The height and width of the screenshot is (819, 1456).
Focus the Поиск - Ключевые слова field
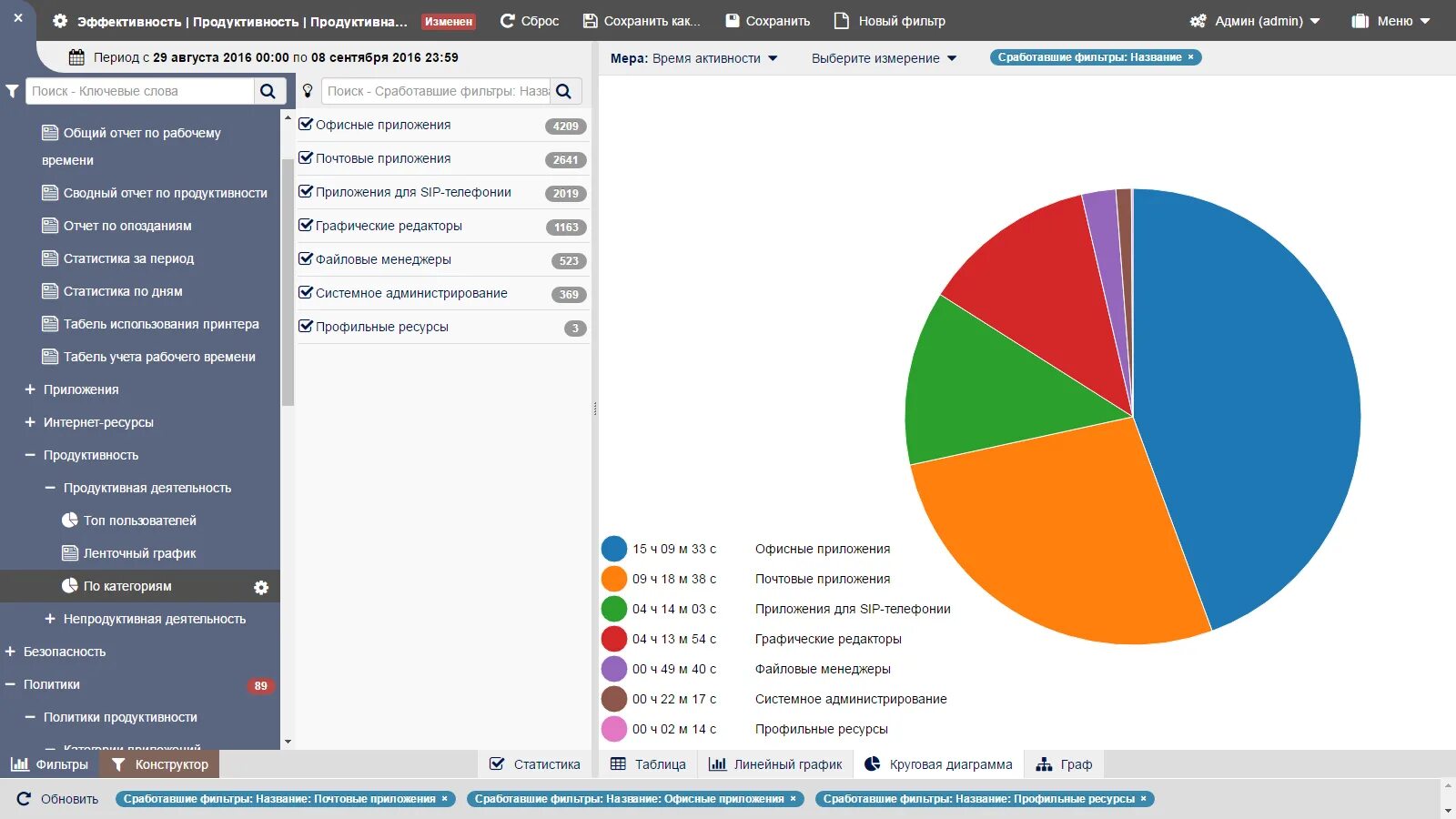[140, 91]
